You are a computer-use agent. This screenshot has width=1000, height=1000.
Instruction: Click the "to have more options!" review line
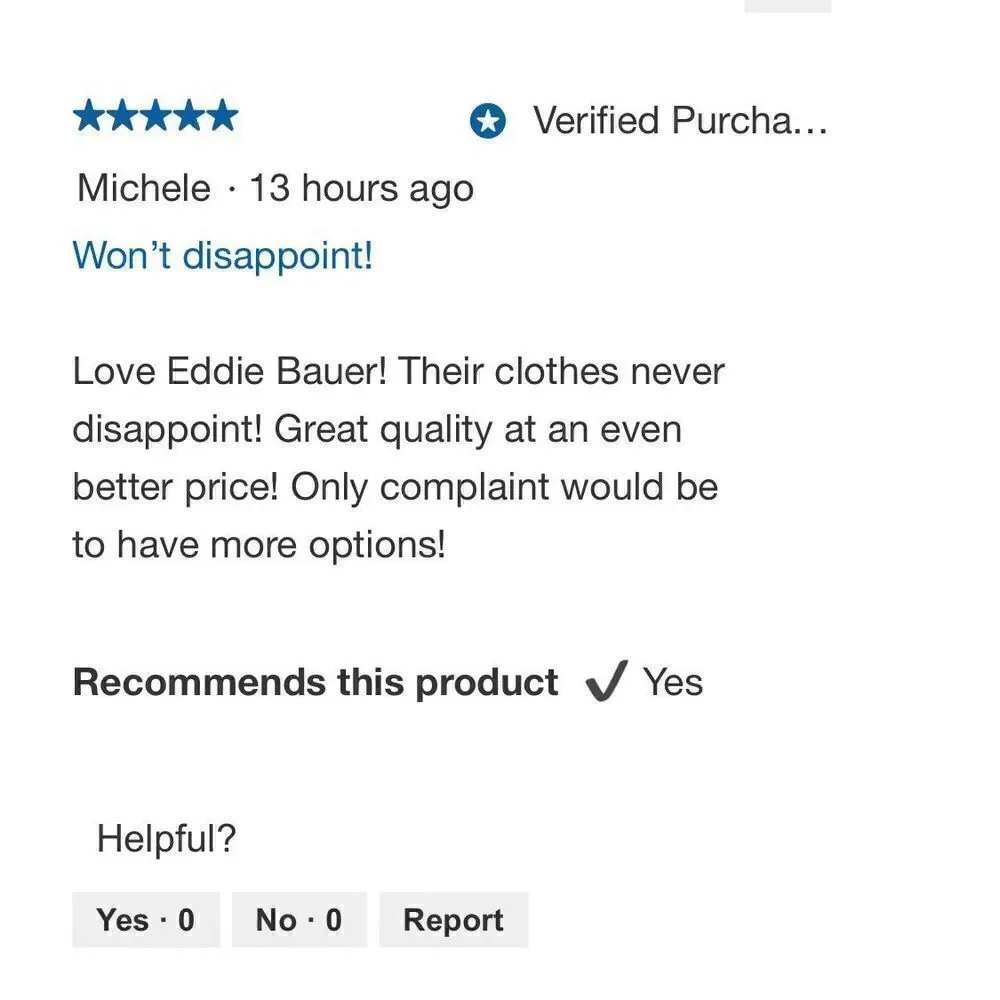pyautogui.click(x=258, y=545)
